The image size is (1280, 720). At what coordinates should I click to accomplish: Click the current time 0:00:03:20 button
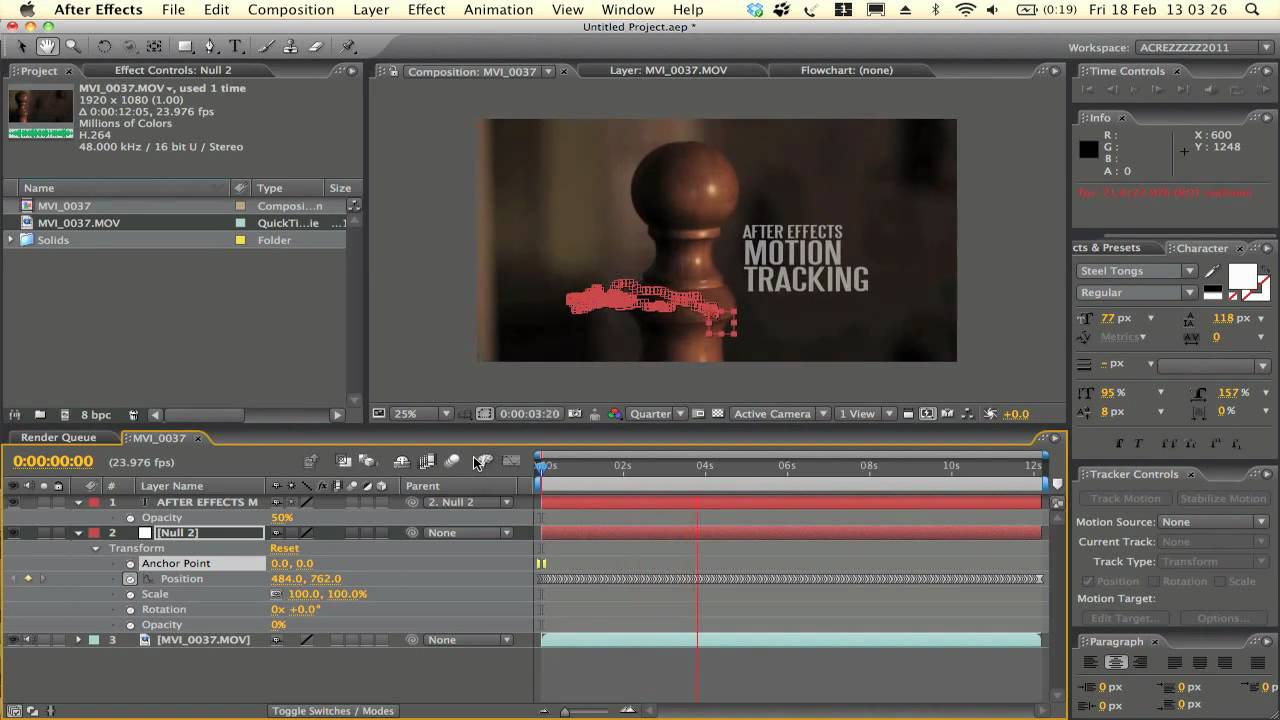coord(528,414)
